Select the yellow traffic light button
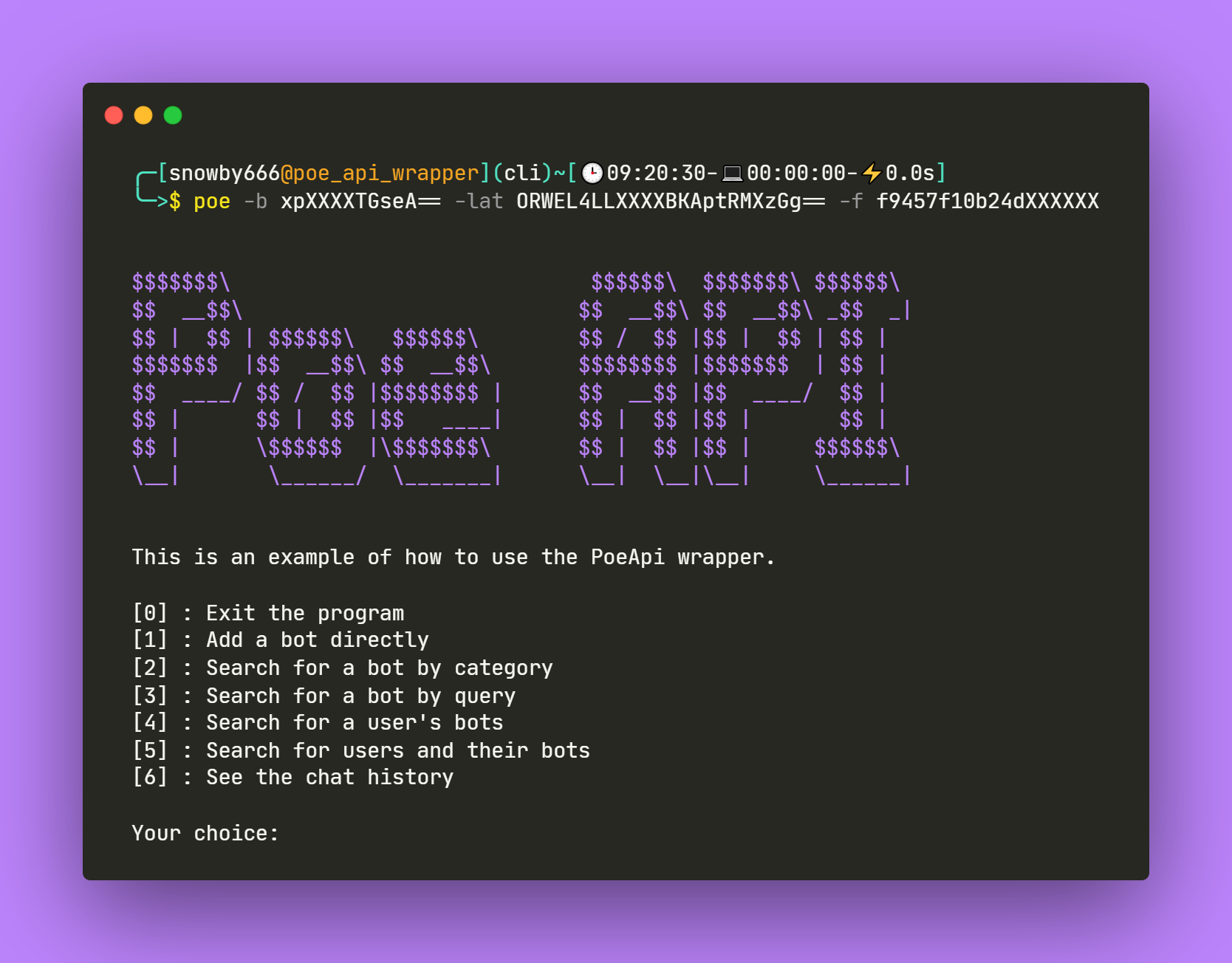This screenshot has height=963, width=1232. (143, 115)
